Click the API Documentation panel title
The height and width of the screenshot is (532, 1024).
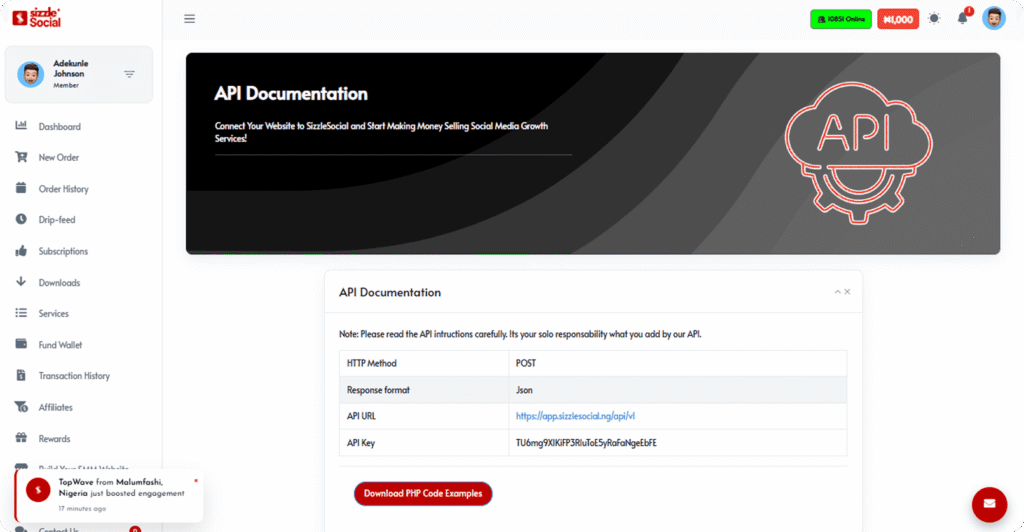(390, 292)
